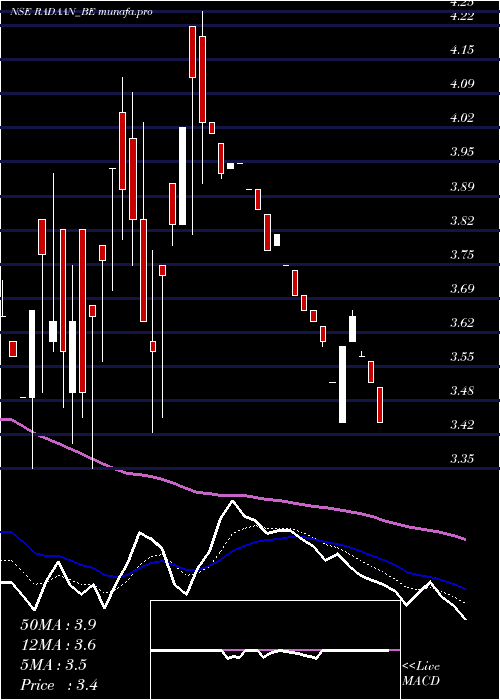This screenshot has height=700, width=500.
Task: Click inside the MACD histogram box
Action: point(275,650)
